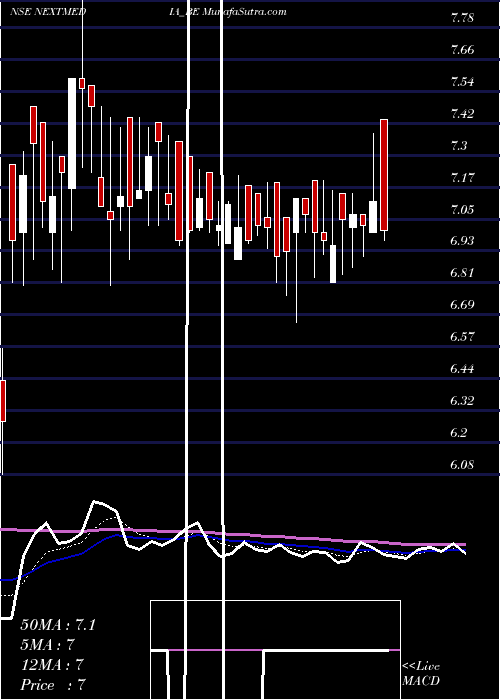Click the 5MA : 7 readout

[x=47, y=645]
